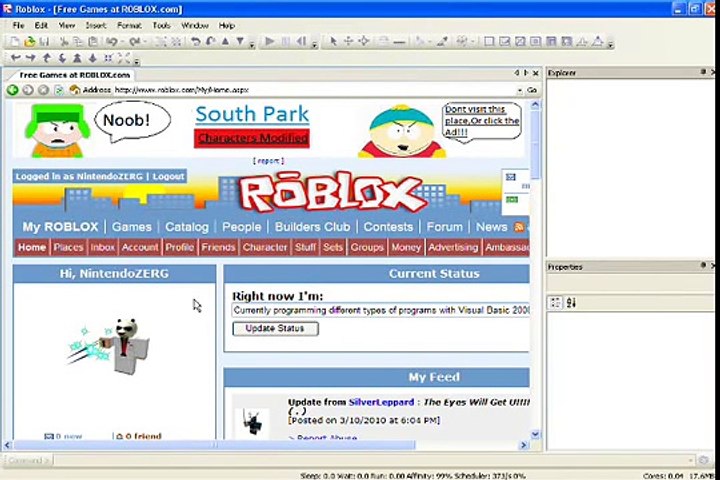Image resolution: width=720 pixels, height=480 pixels.
Task: Click the Copy toolbar icon
Action: point(78,42)
